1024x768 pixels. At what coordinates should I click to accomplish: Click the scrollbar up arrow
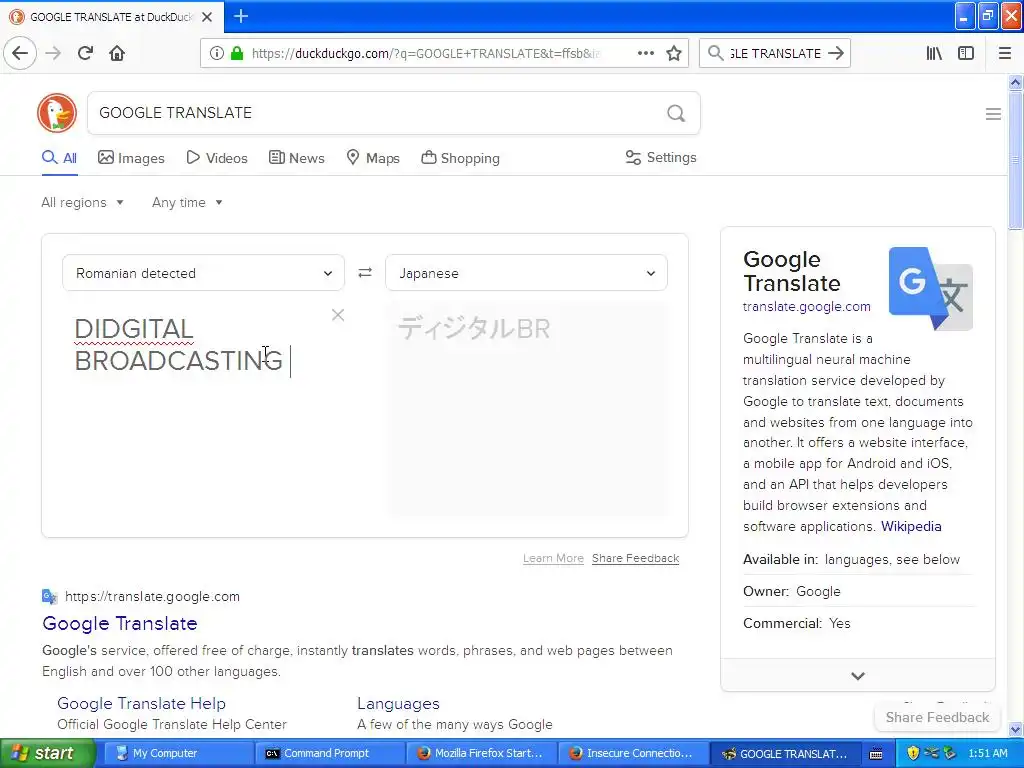click(x=1016, y=82)
